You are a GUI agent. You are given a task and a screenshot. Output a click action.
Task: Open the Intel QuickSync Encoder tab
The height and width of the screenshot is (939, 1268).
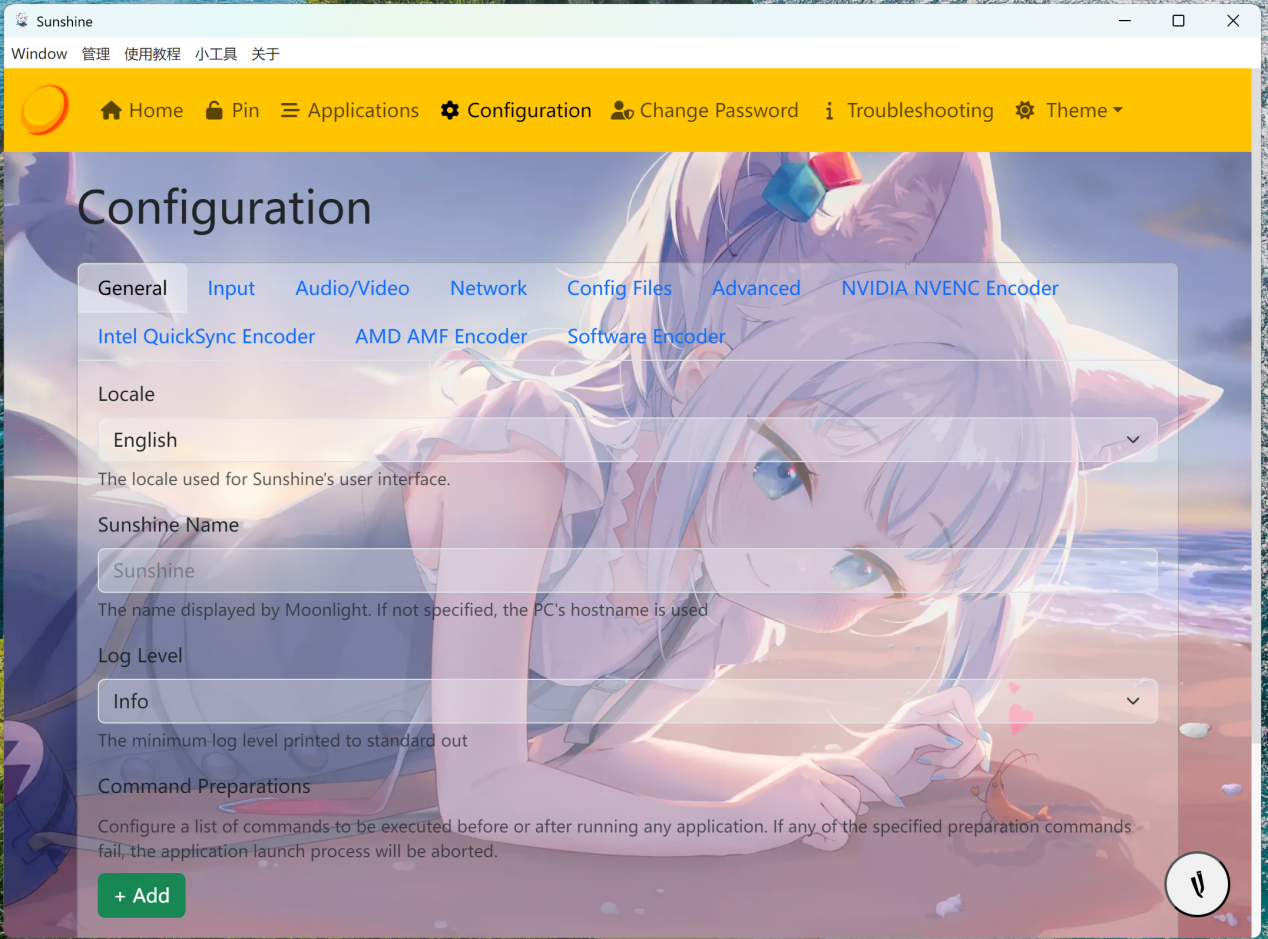[x=206, y=337]
